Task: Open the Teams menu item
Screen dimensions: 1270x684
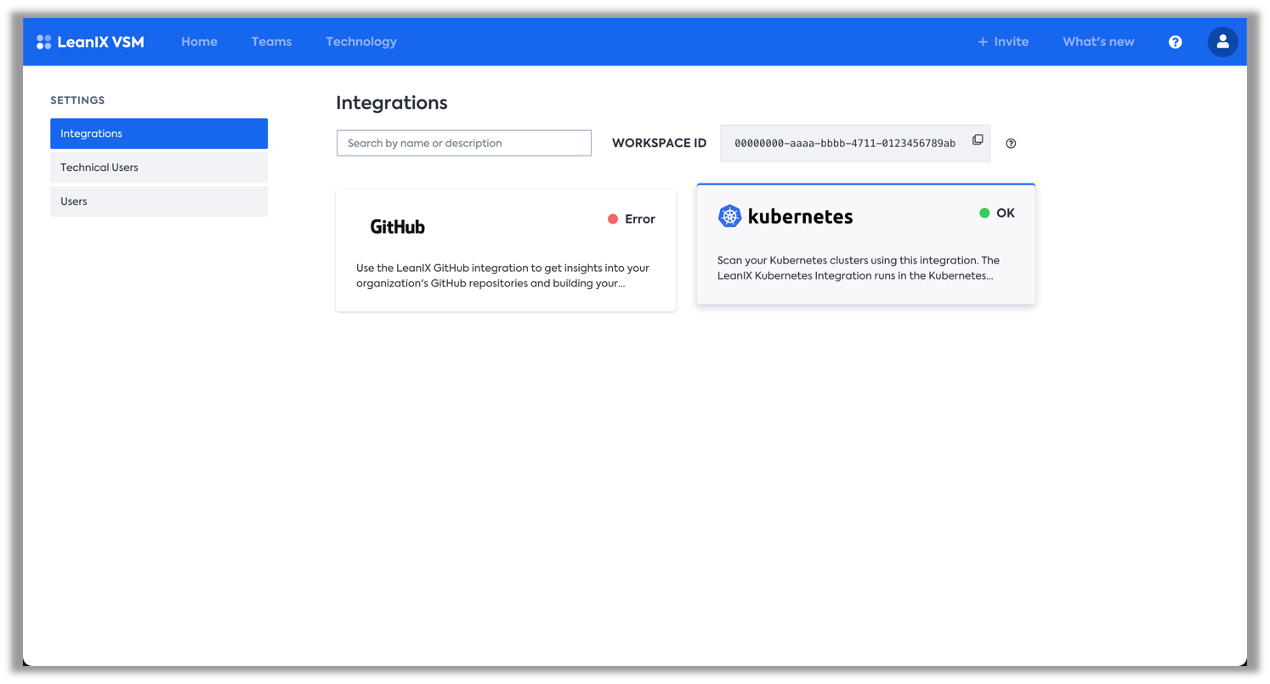Action: click(271, 42)
